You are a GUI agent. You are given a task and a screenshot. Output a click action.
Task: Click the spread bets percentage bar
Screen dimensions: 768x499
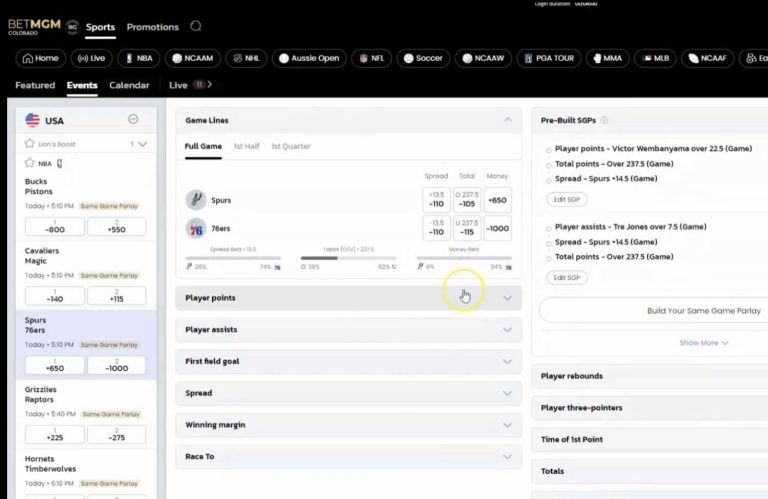point(233,258)
